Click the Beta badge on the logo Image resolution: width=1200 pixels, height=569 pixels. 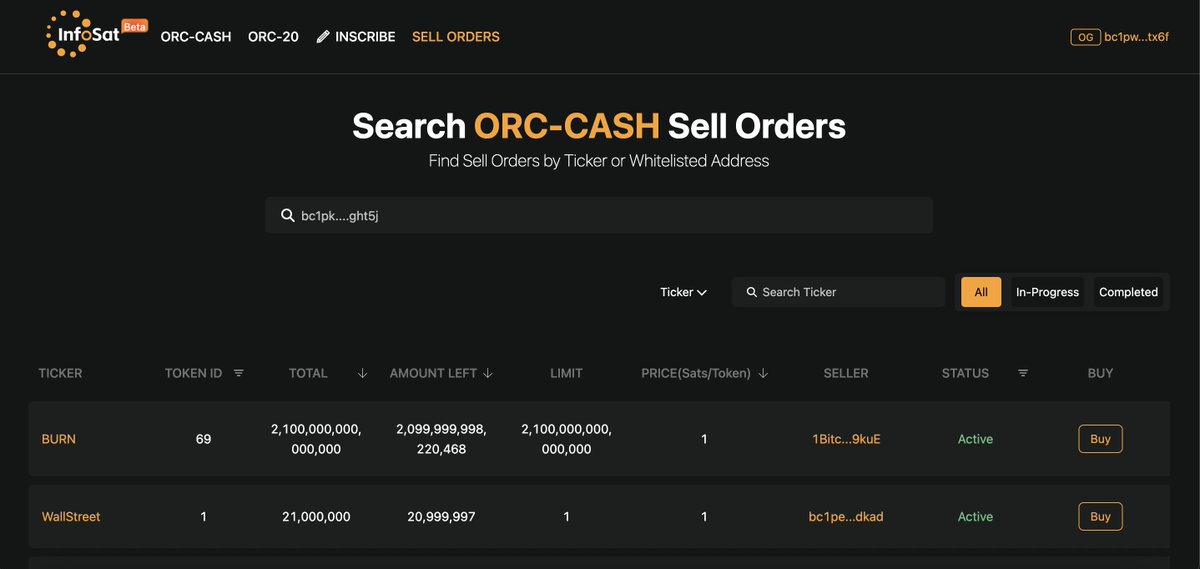(134, 26)
